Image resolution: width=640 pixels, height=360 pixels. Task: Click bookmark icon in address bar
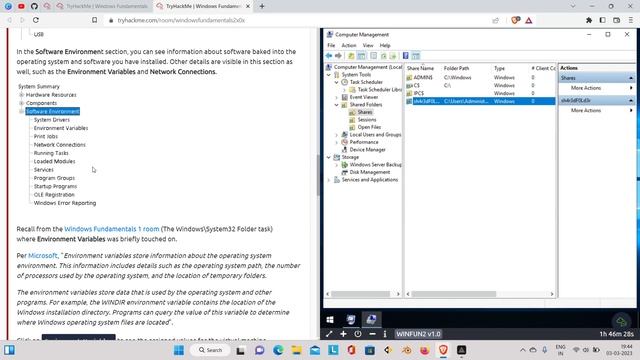click(x=95, y=20)
